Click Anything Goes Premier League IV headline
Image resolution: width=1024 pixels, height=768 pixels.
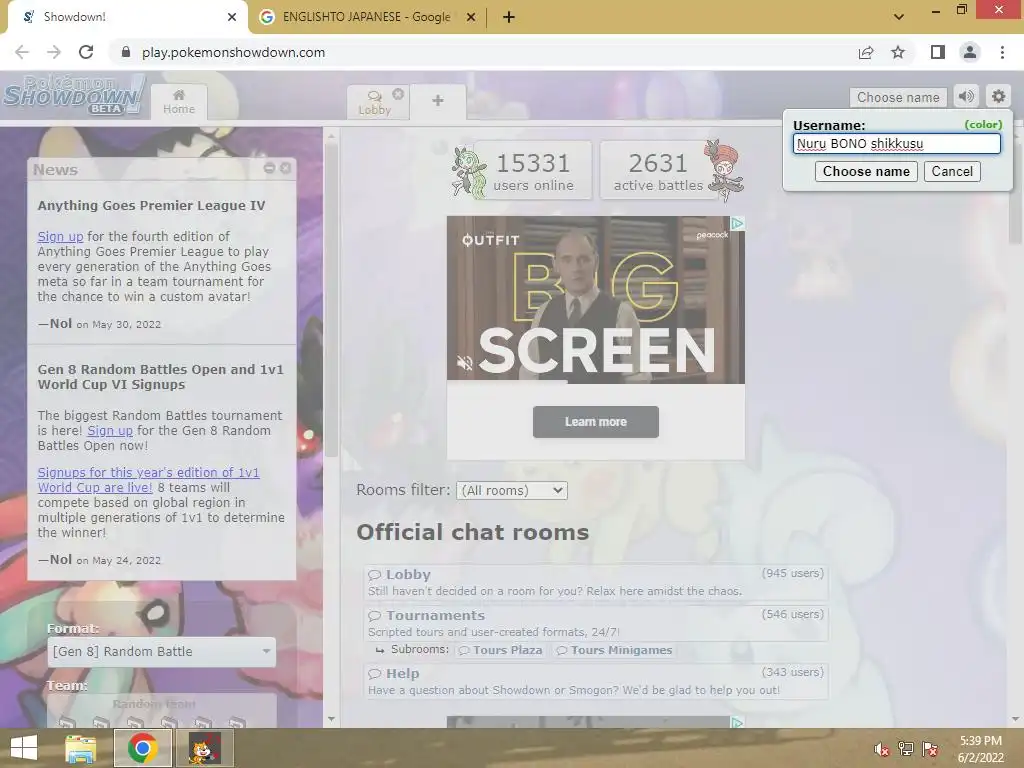151,205
